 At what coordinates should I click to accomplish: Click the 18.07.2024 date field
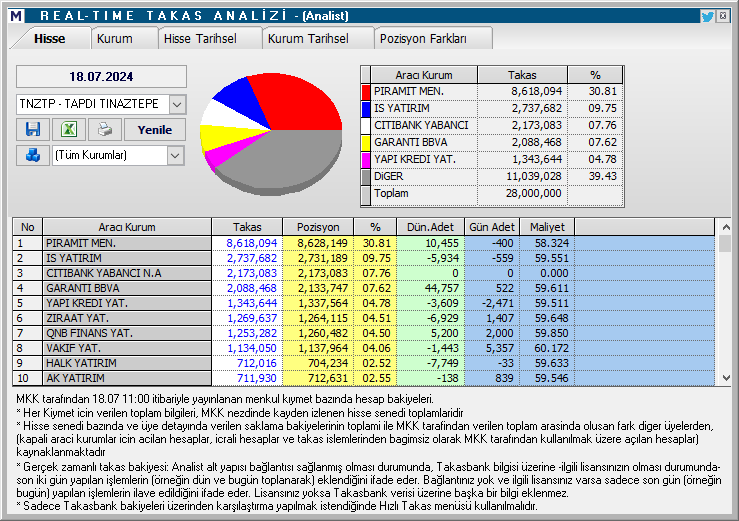point(101,76)
